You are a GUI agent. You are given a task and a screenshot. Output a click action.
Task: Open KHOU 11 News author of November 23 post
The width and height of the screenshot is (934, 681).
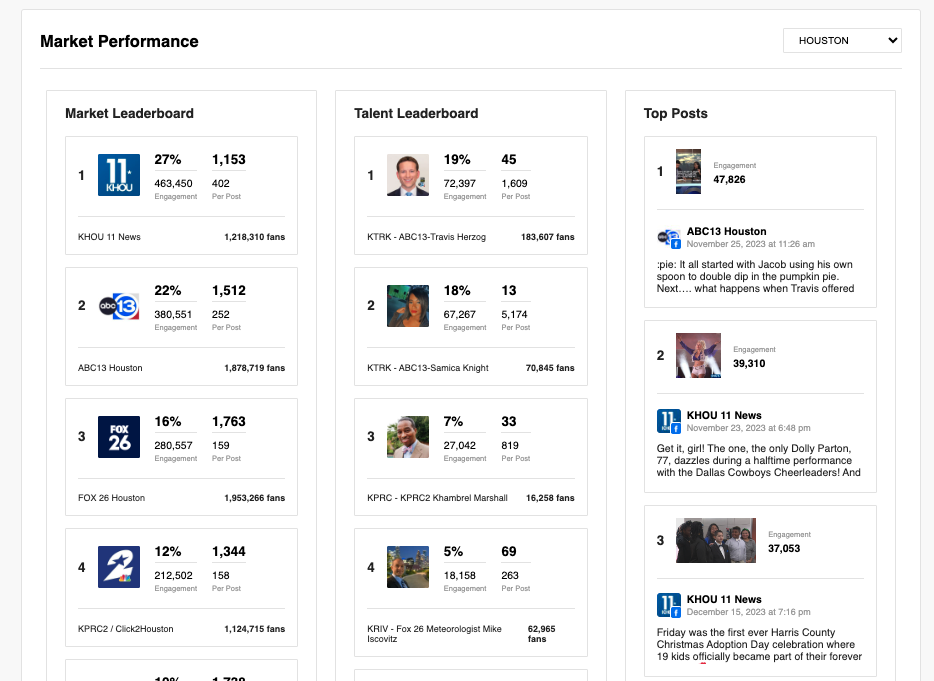(724, 415)
